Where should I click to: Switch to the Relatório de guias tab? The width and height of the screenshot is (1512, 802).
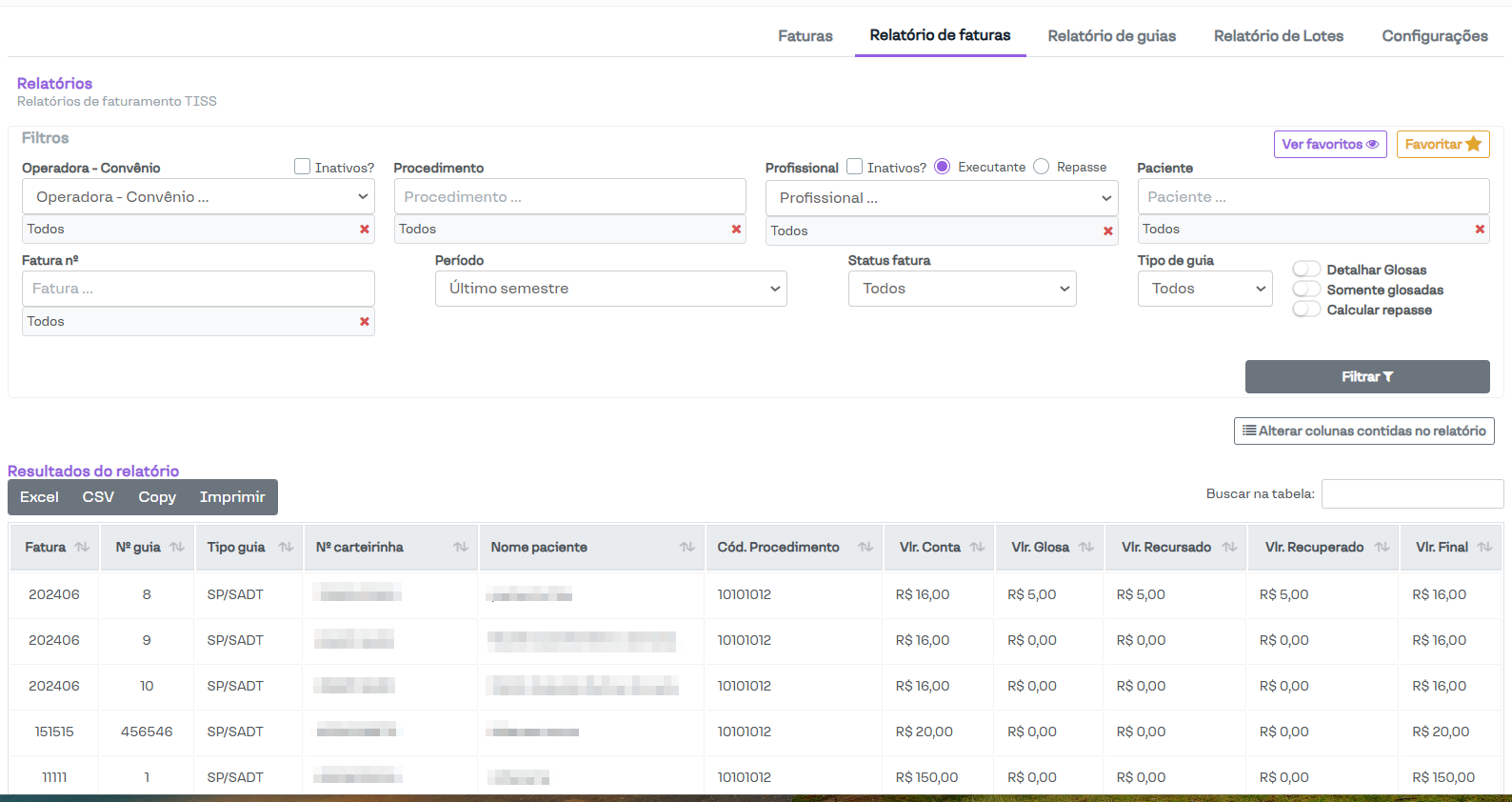click(1111, 36)
